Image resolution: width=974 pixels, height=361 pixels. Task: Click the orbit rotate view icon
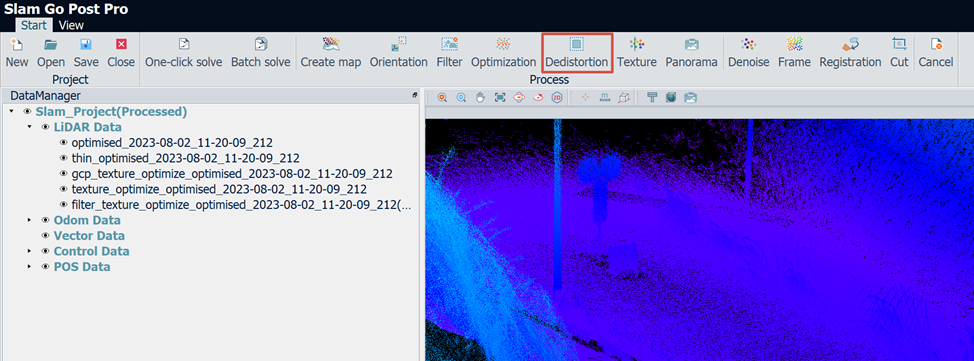point(519,98)
